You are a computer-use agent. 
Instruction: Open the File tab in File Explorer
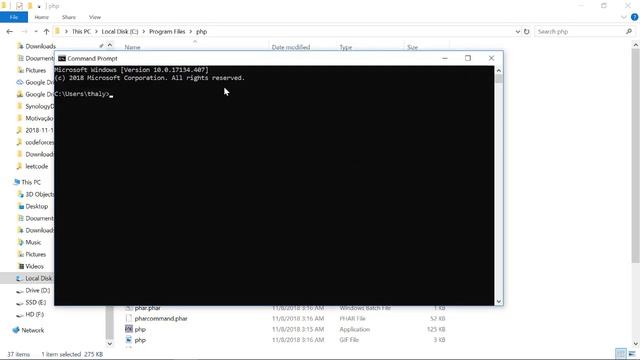[x=14, y=17]
